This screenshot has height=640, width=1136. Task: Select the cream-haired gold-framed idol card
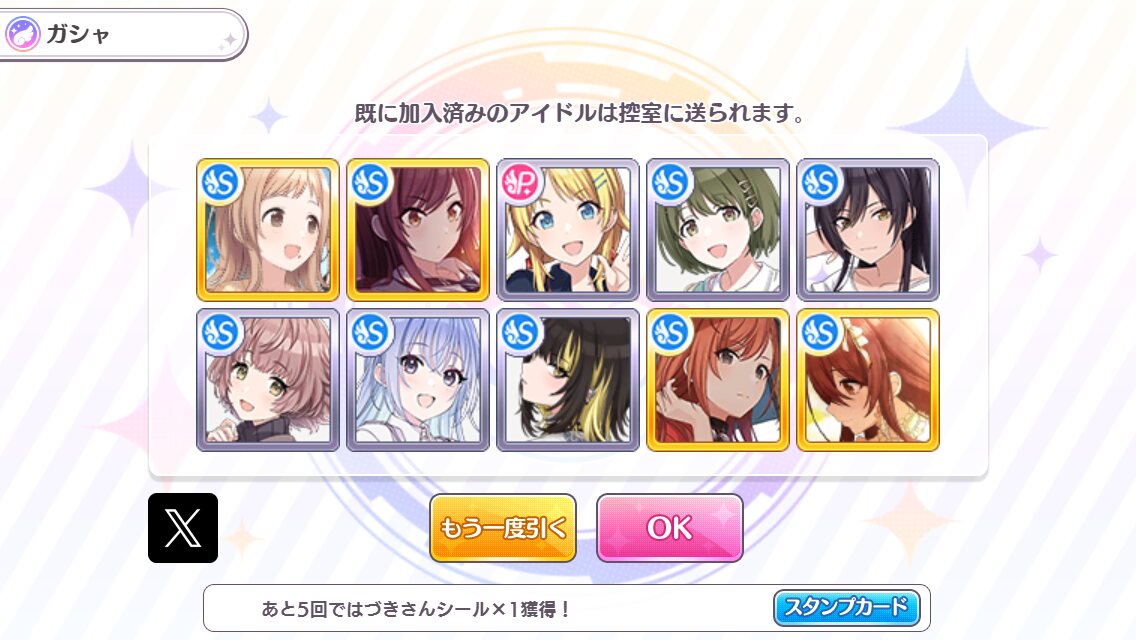[x=268, y=230]
